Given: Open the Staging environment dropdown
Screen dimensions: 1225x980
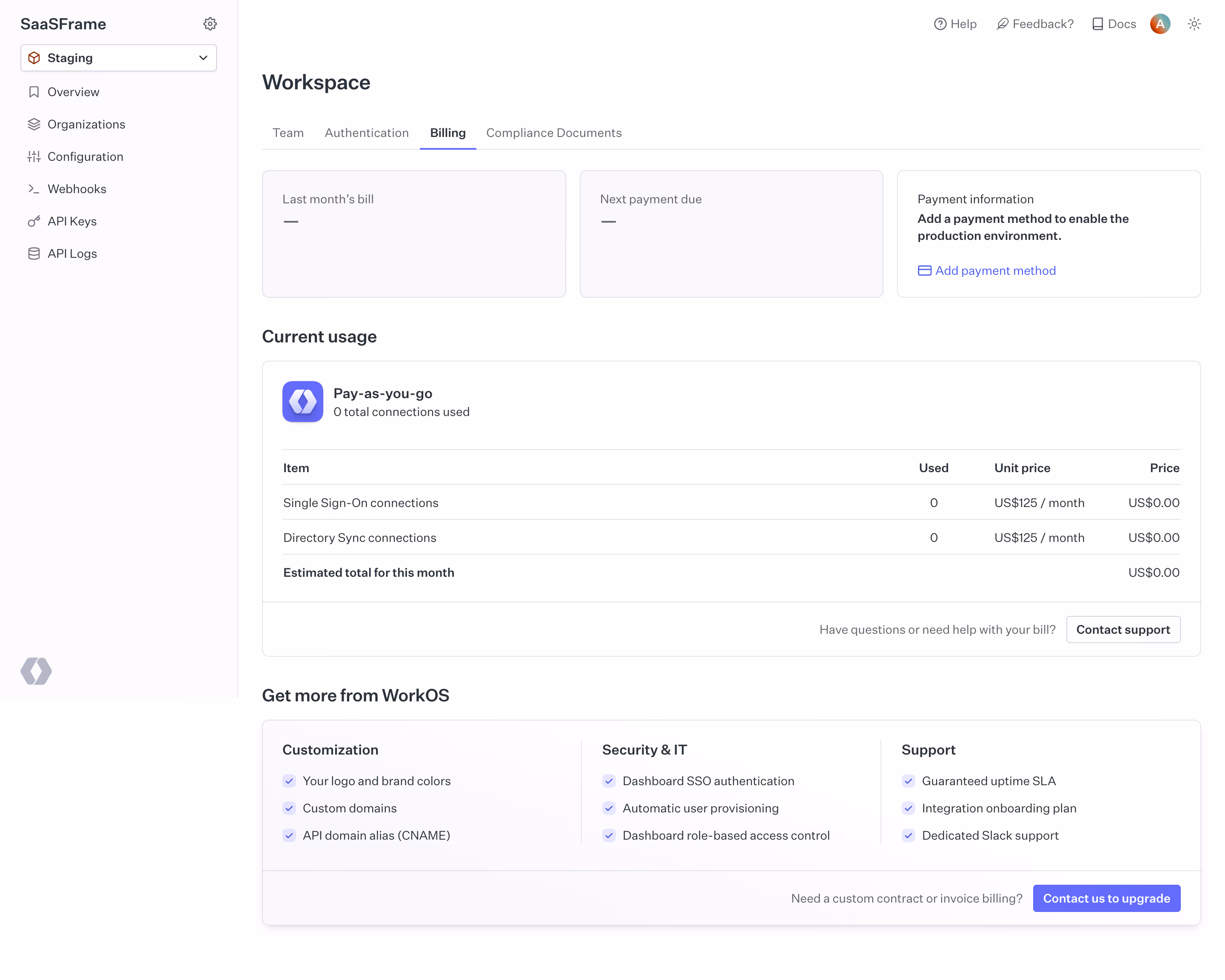Looking at the screenshot, I should click(x=119, y=58).
